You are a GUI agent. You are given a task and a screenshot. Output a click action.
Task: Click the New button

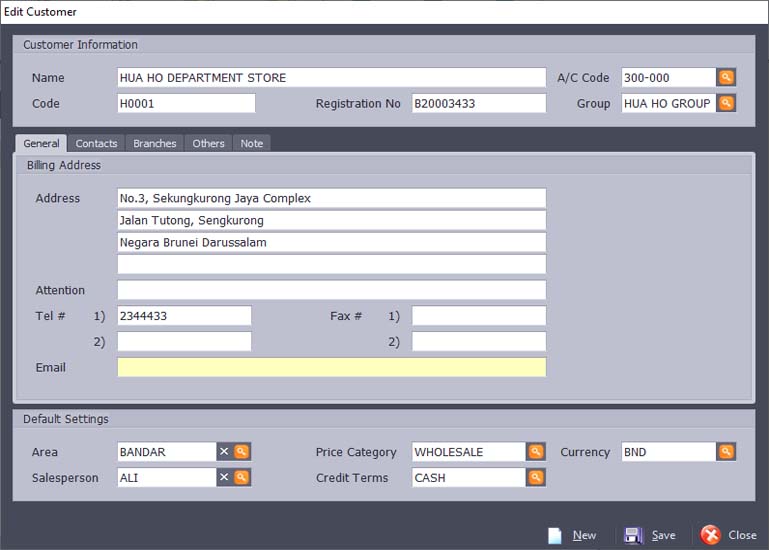click(572, 535)
